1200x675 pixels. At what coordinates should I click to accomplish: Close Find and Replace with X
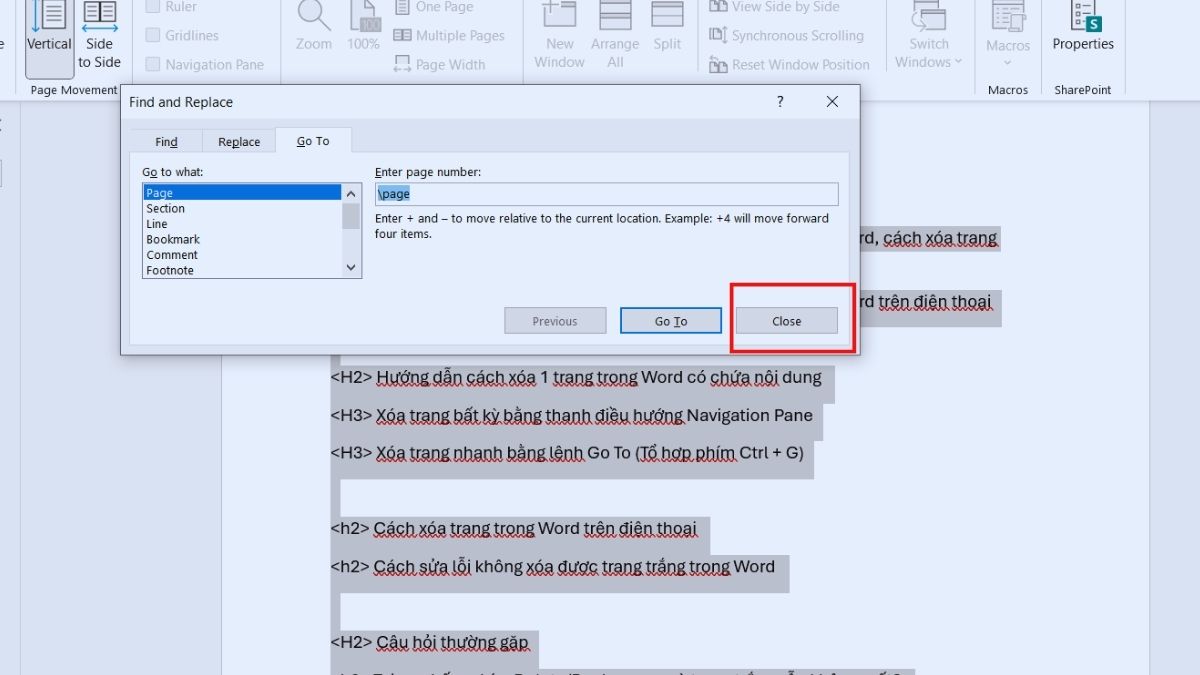click(x=832, y=101)
